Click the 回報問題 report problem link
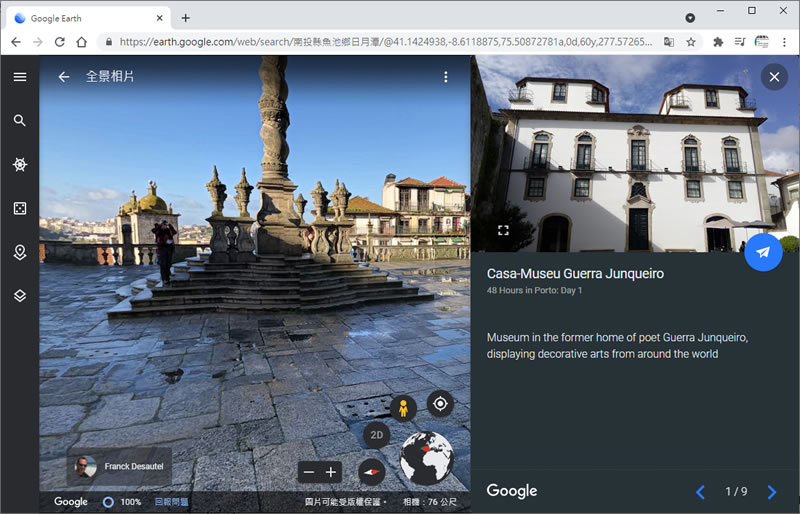800x514 pixels. (x=171, y=502)
